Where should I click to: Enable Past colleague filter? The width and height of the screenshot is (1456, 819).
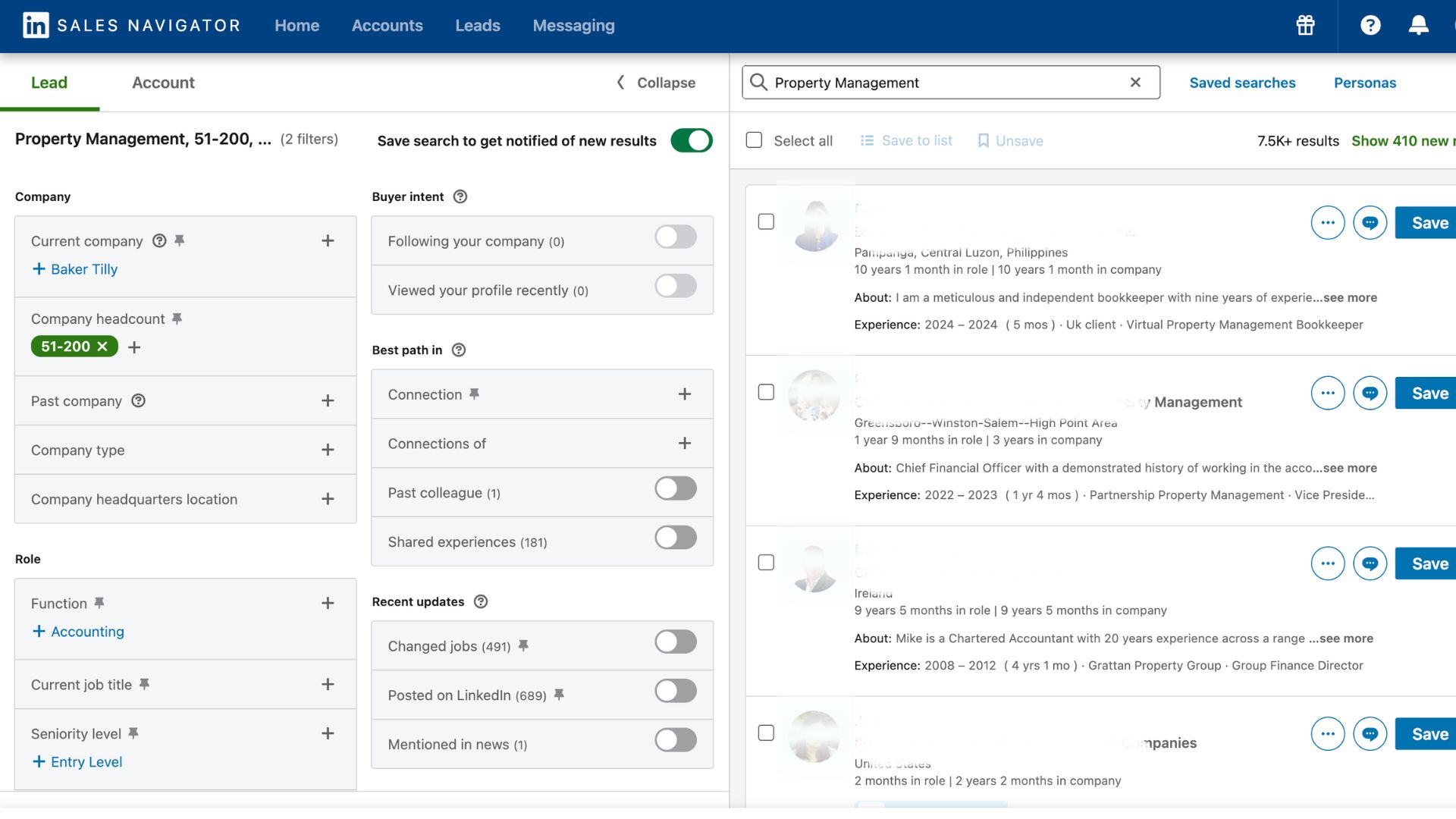pos(676,488)
